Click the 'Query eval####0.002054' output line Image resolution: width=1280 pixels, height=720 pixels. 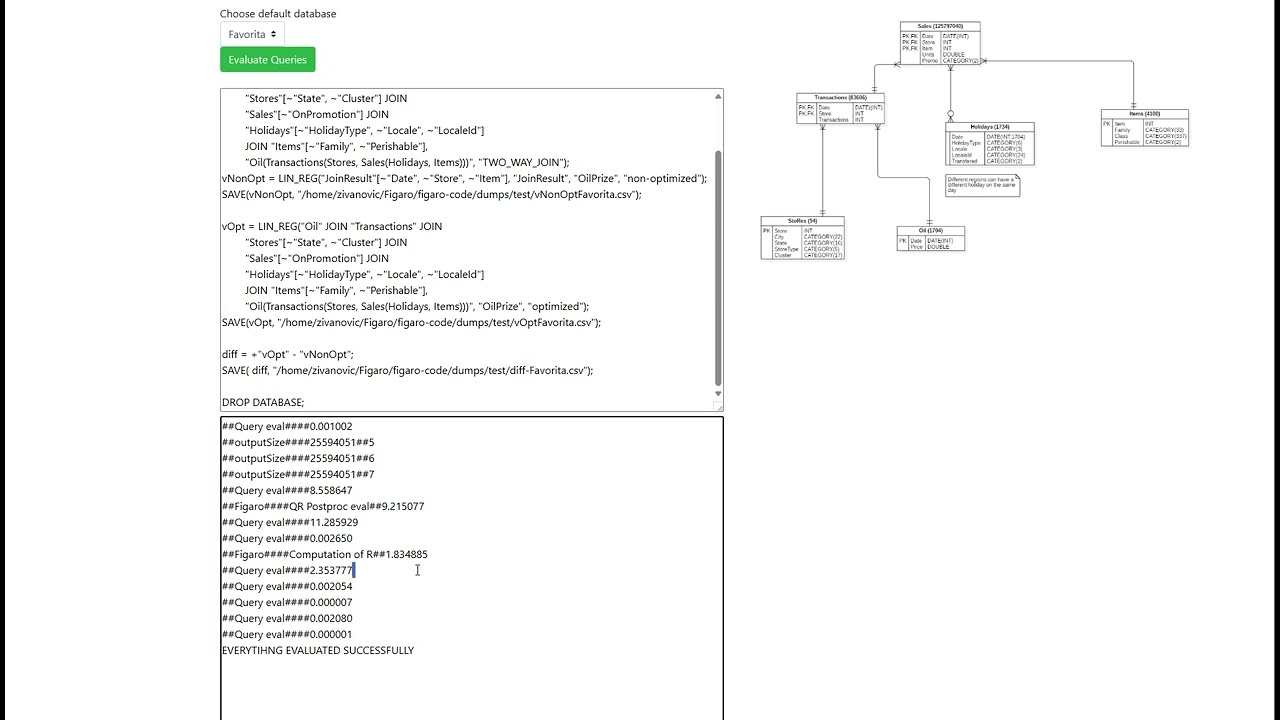pyautogui.click(x=287, y=586)
